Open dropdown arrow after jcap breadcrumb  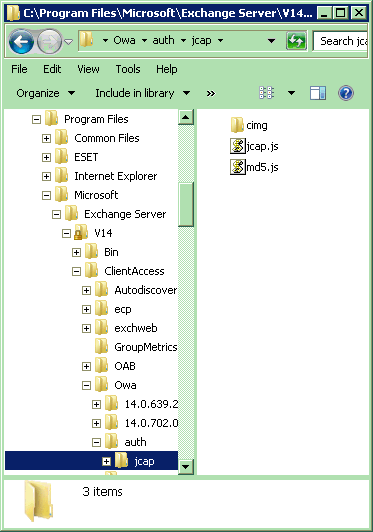[220, 41]
